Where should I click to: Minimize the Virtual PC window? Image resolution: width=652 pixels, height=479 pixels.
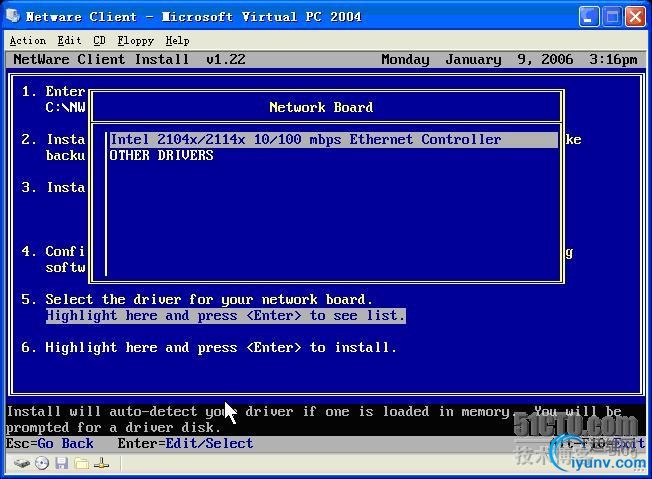pos(589,17)
